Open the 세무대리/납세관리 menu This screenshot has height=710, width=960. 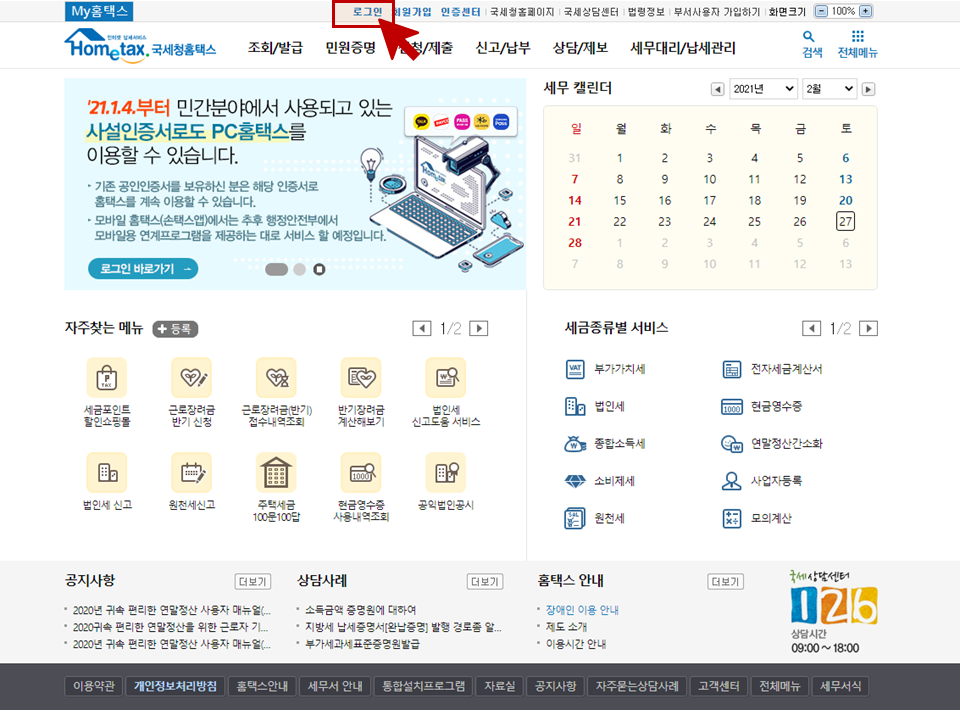(683, 48)
